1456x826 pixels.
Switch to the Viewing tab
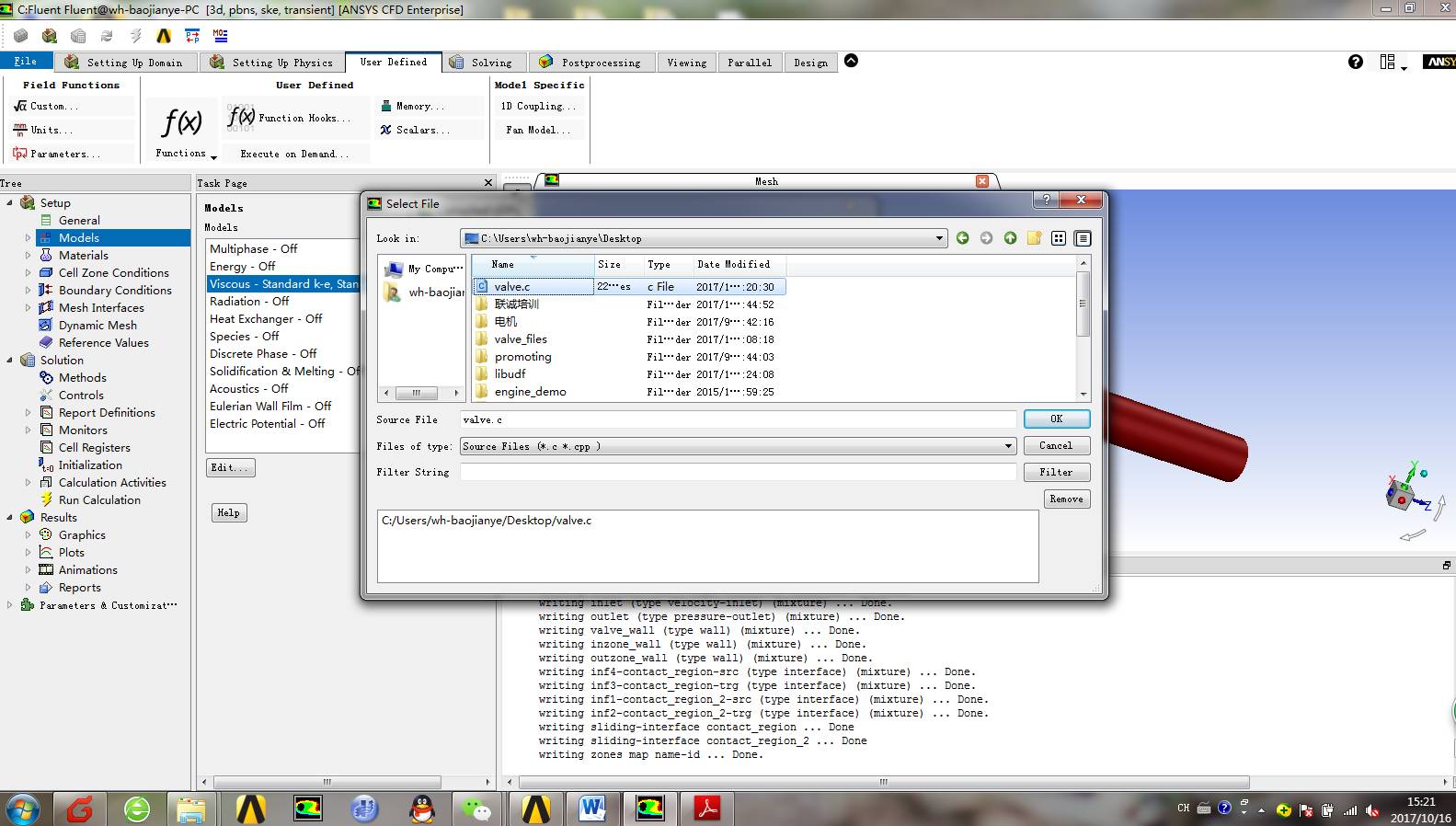687,63
